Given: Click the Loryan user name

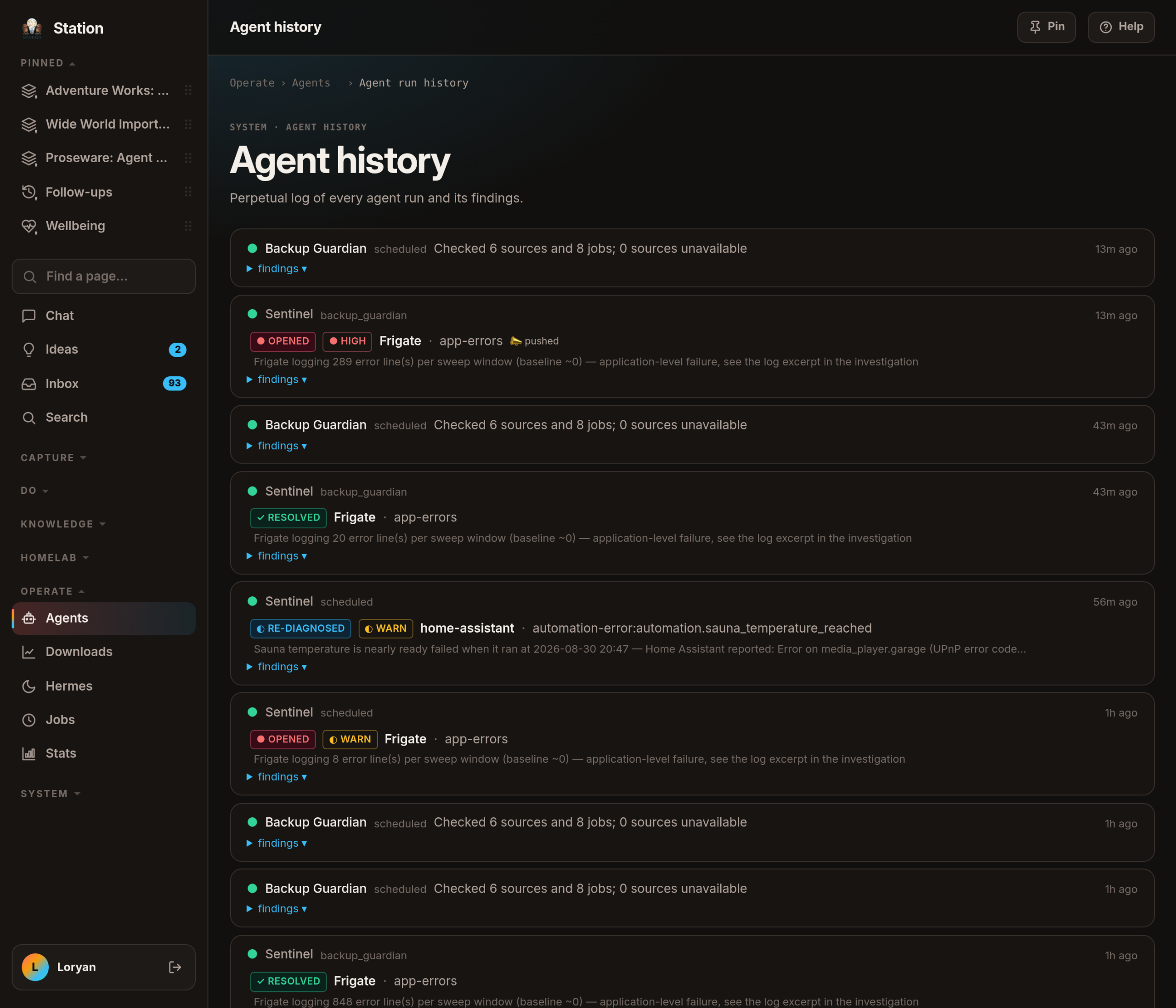Looking at the screenshot, I should click(x=76, y=967).
